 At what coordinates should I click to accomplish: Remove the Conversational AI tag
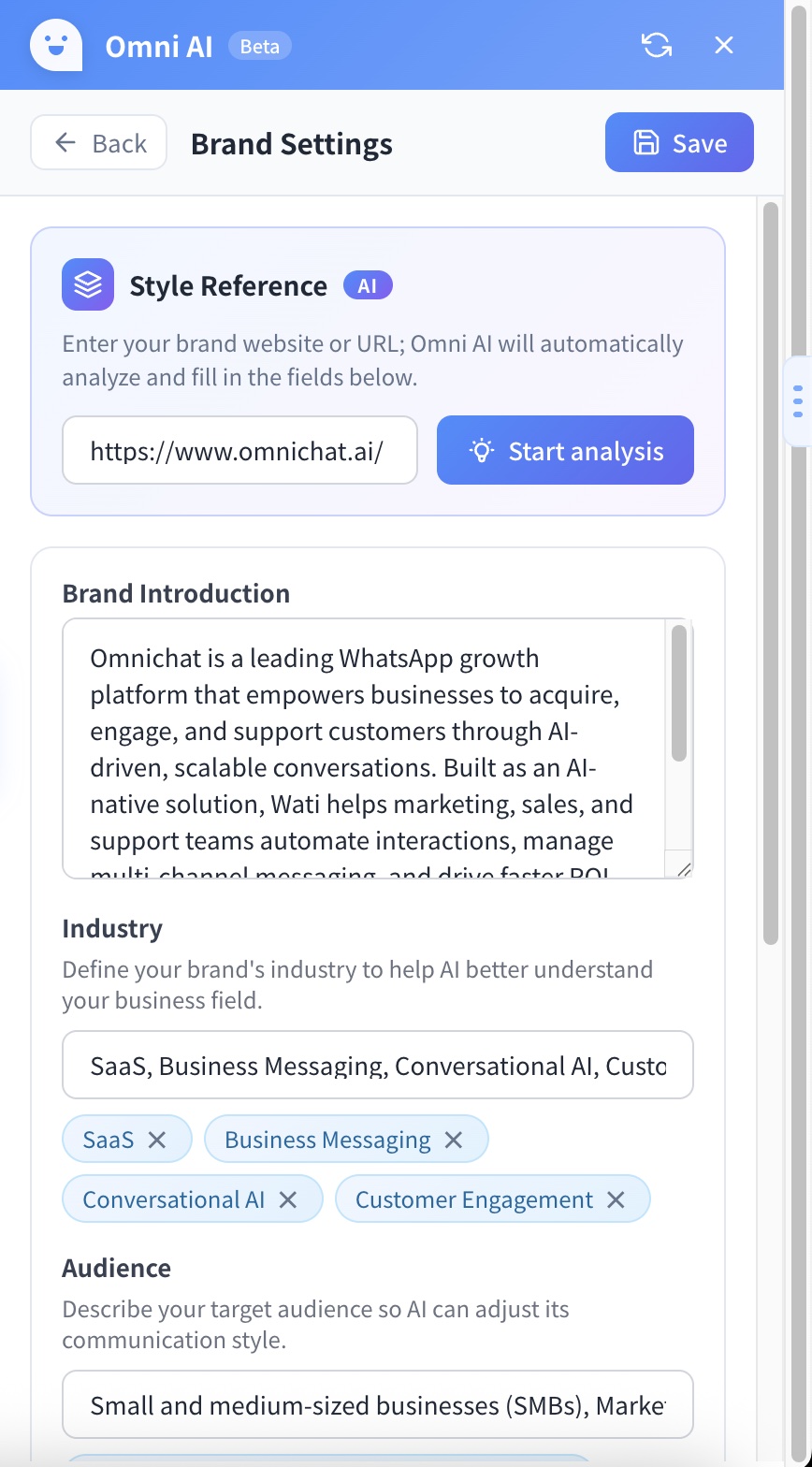288,1199
